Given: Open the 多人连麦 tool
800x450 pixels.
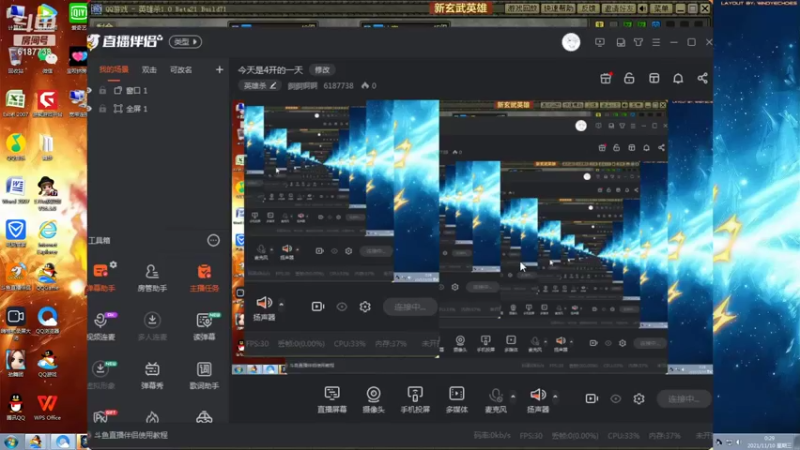Looking at the screenshot, I should 152,326.
